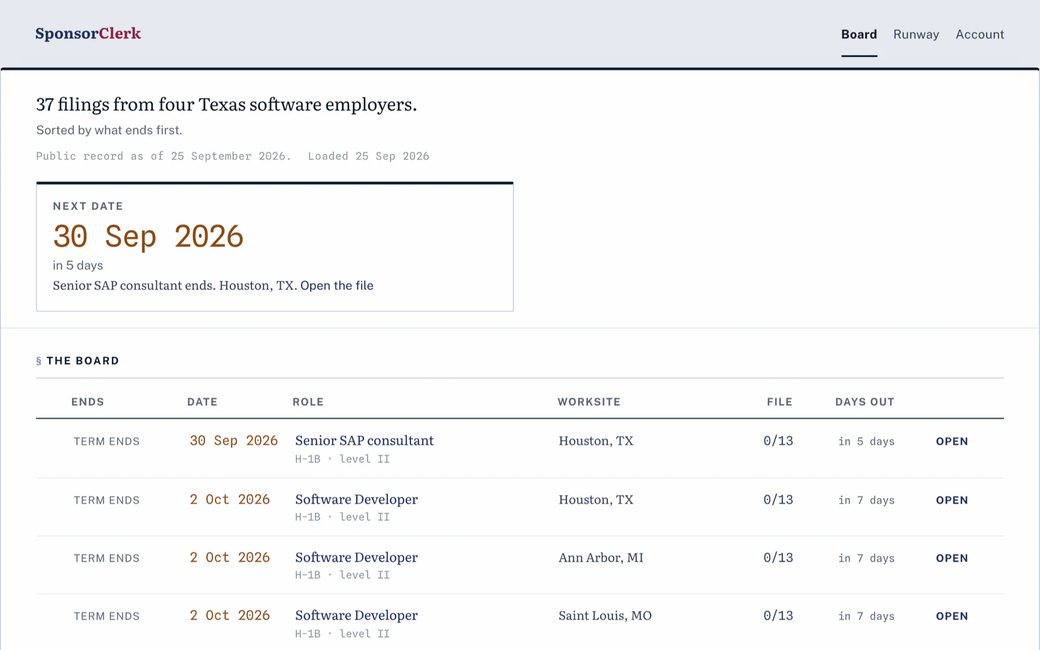Sort by the Role column header
Viewport: 1040px width, 650px height.
[308, 402]
